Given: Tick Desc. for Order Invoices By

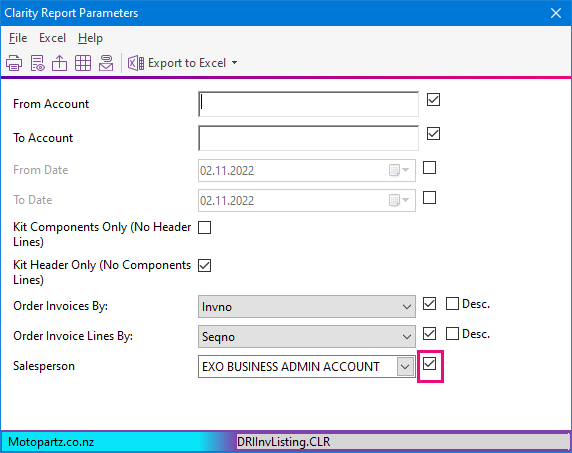Looking at the screenshot, I should (x=452, y=303).
